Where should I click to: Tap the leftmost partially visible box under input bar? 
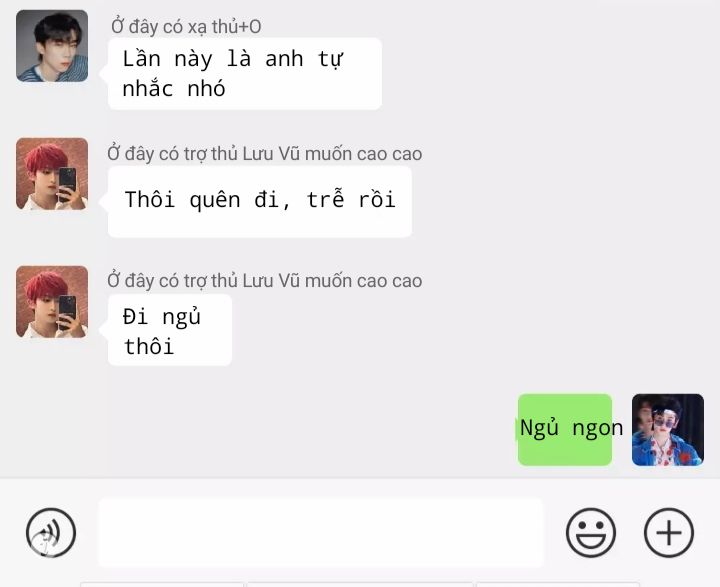[162, 584]
